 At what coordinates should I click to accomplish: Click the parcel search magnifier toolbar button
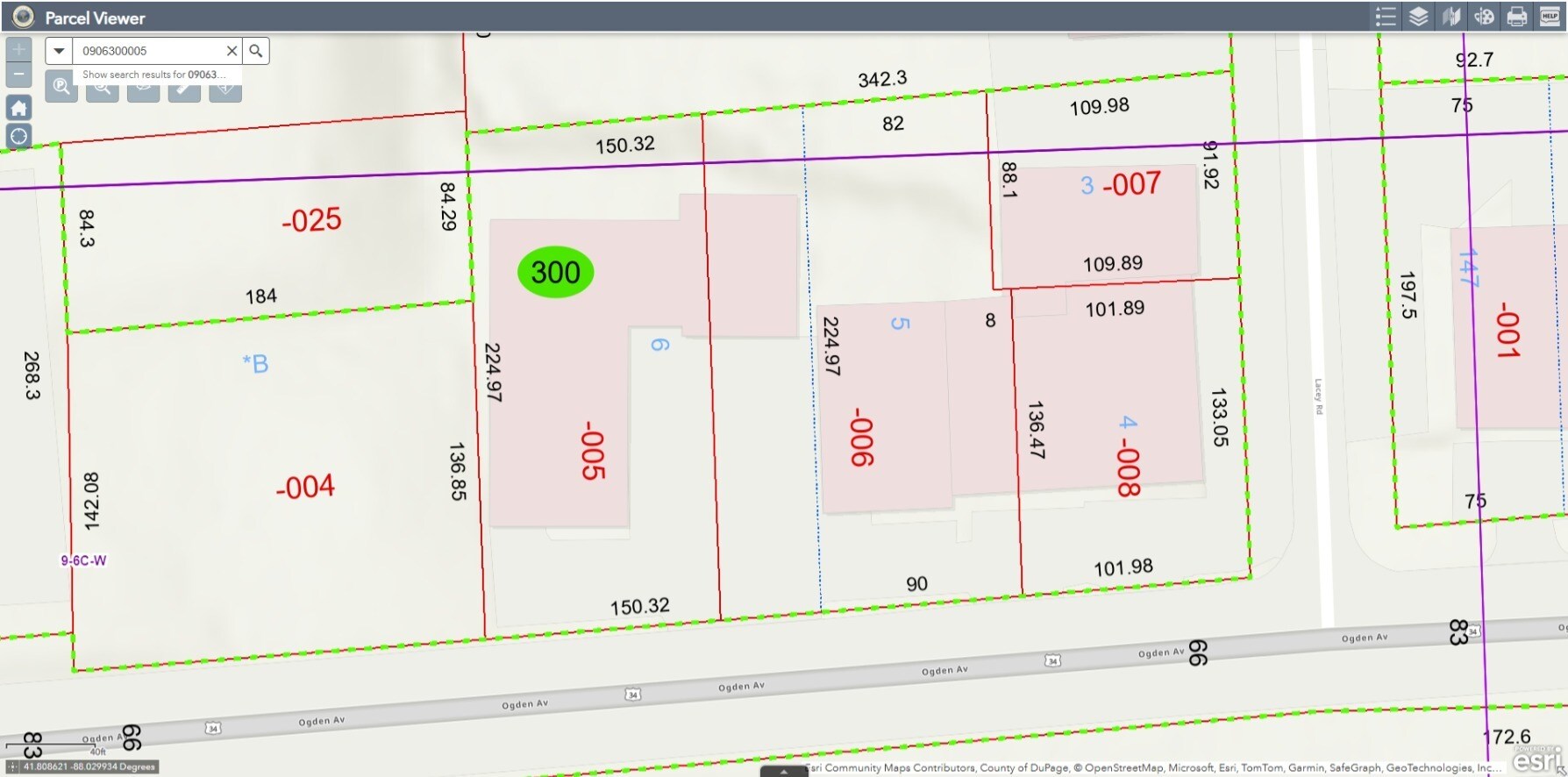click(x=61, y=87)
